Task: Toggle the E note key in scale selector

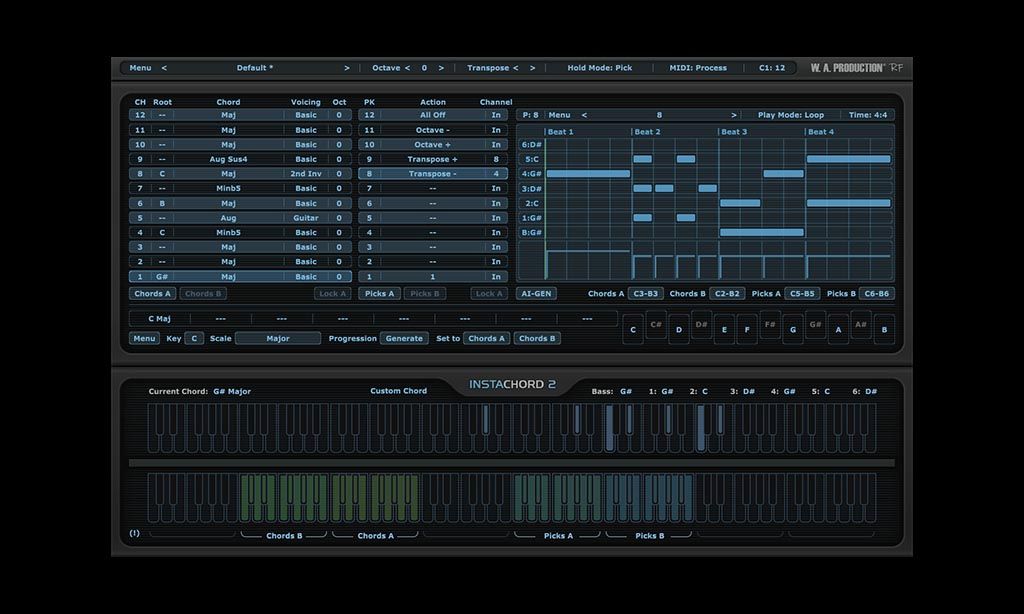Action: point(724,329)
